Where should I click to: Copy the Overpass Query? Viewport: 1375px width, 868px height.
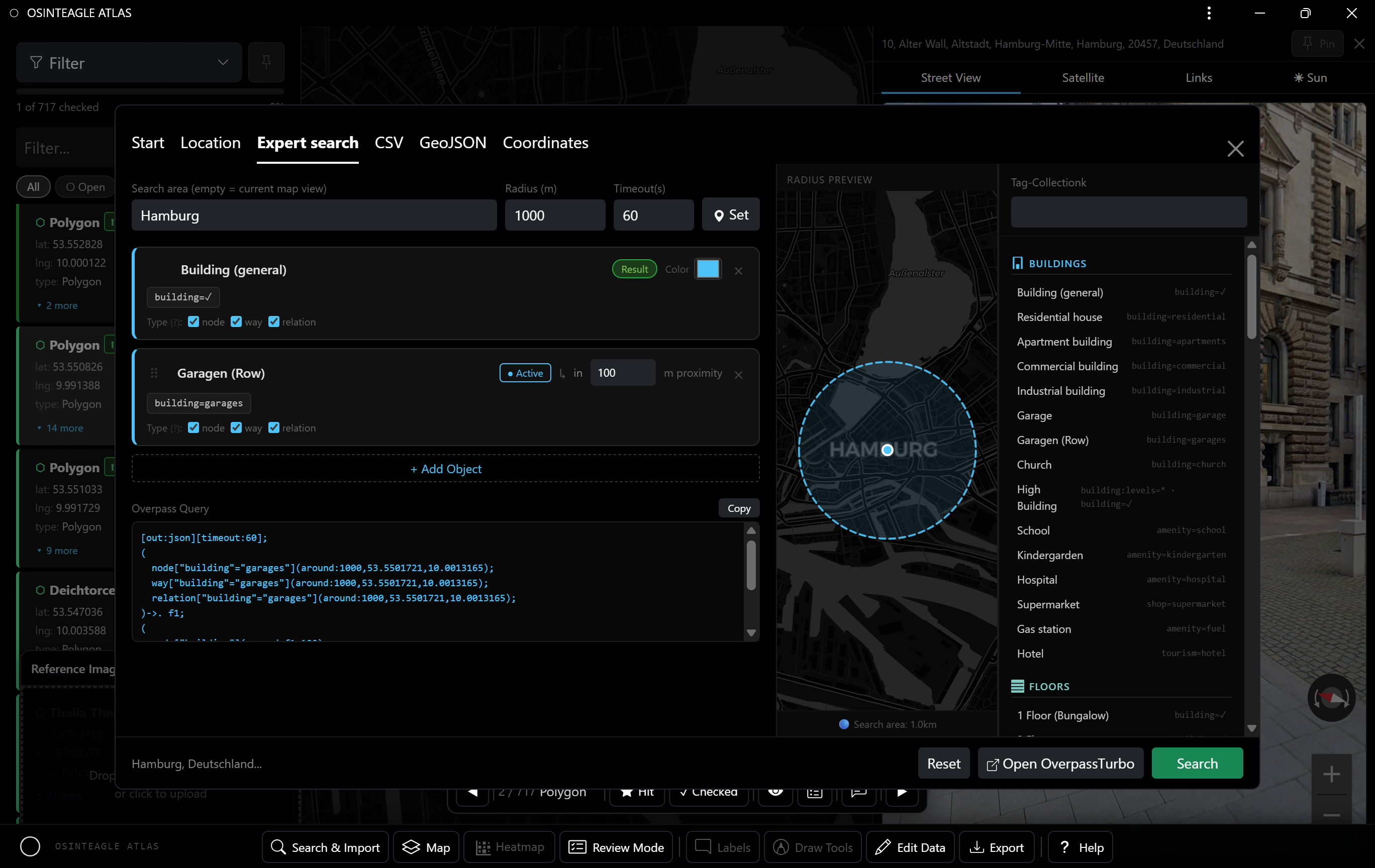coord(738,508)
